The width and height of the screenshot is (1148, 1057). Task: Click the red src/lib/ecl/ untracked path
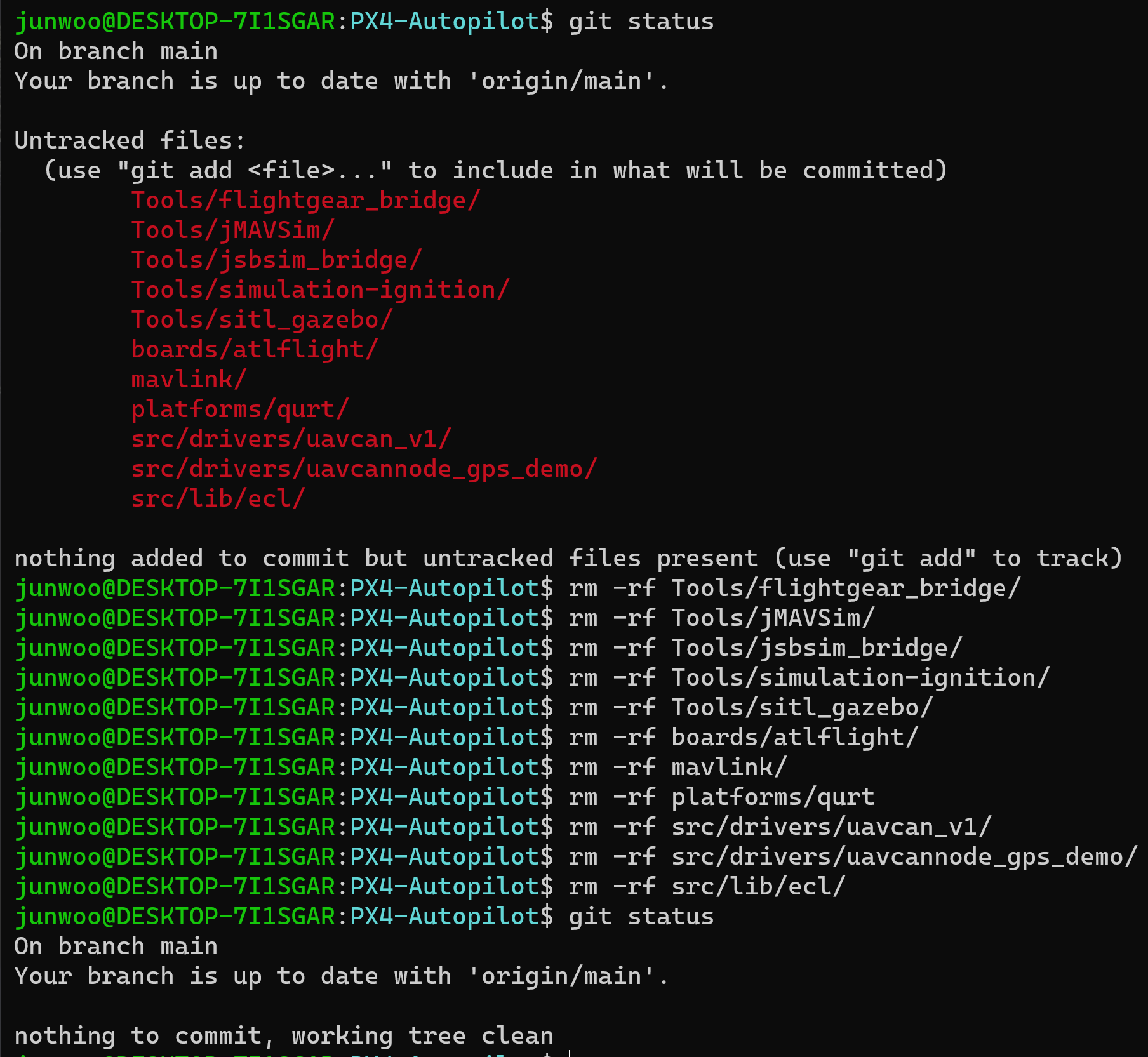(x=218, y=499)
